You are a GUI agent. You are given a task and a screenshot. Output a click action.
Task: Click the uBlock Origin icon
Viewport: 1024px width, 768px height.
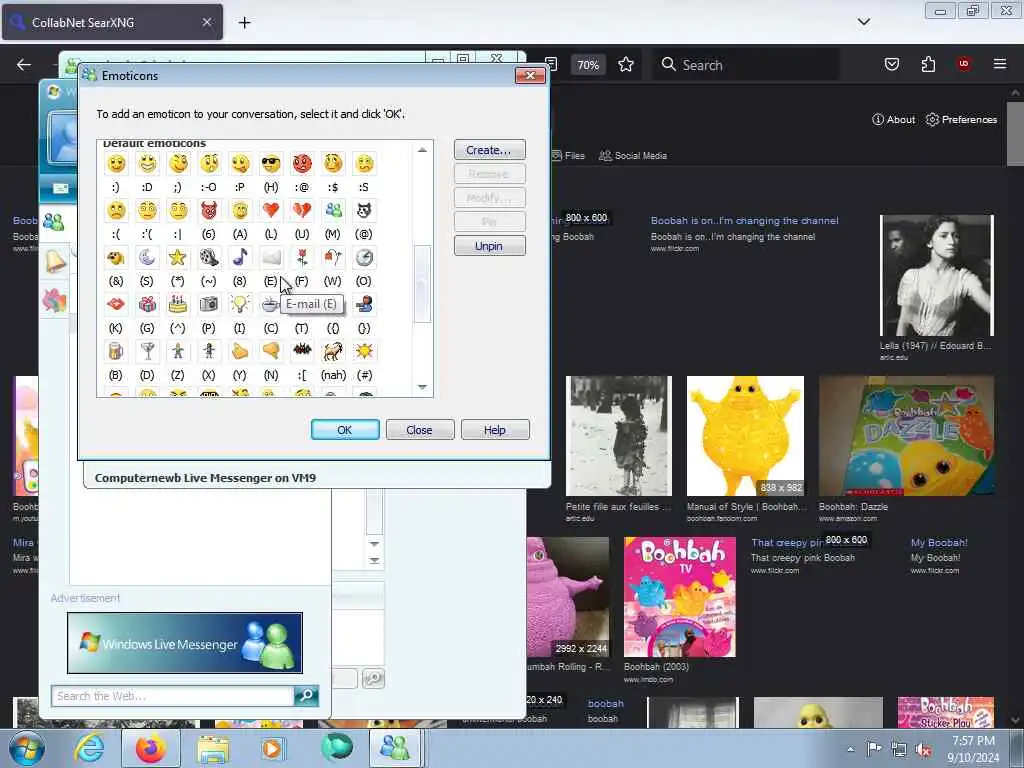(x=964, y=64)
